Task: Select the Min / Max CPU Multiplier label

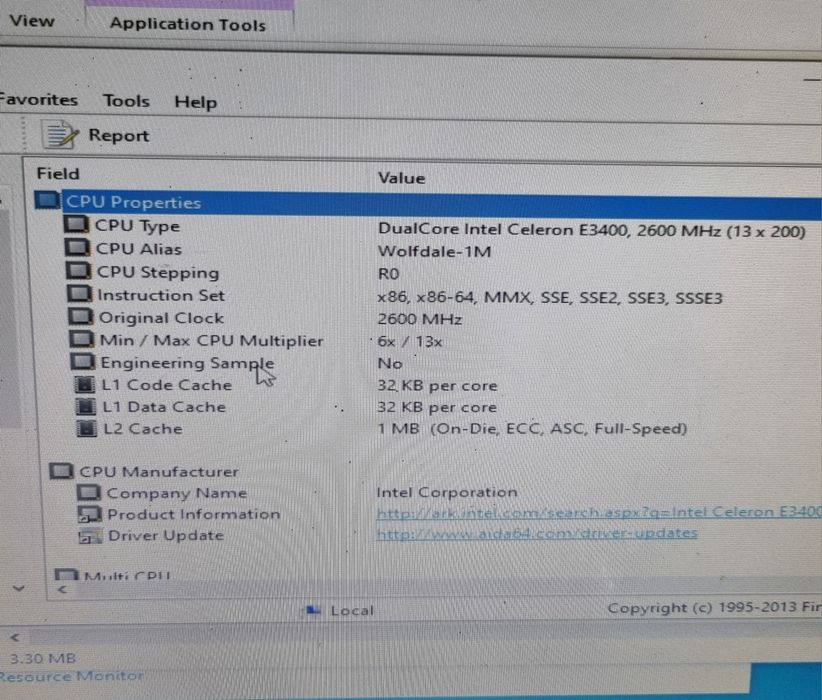Action: (212, 340)
